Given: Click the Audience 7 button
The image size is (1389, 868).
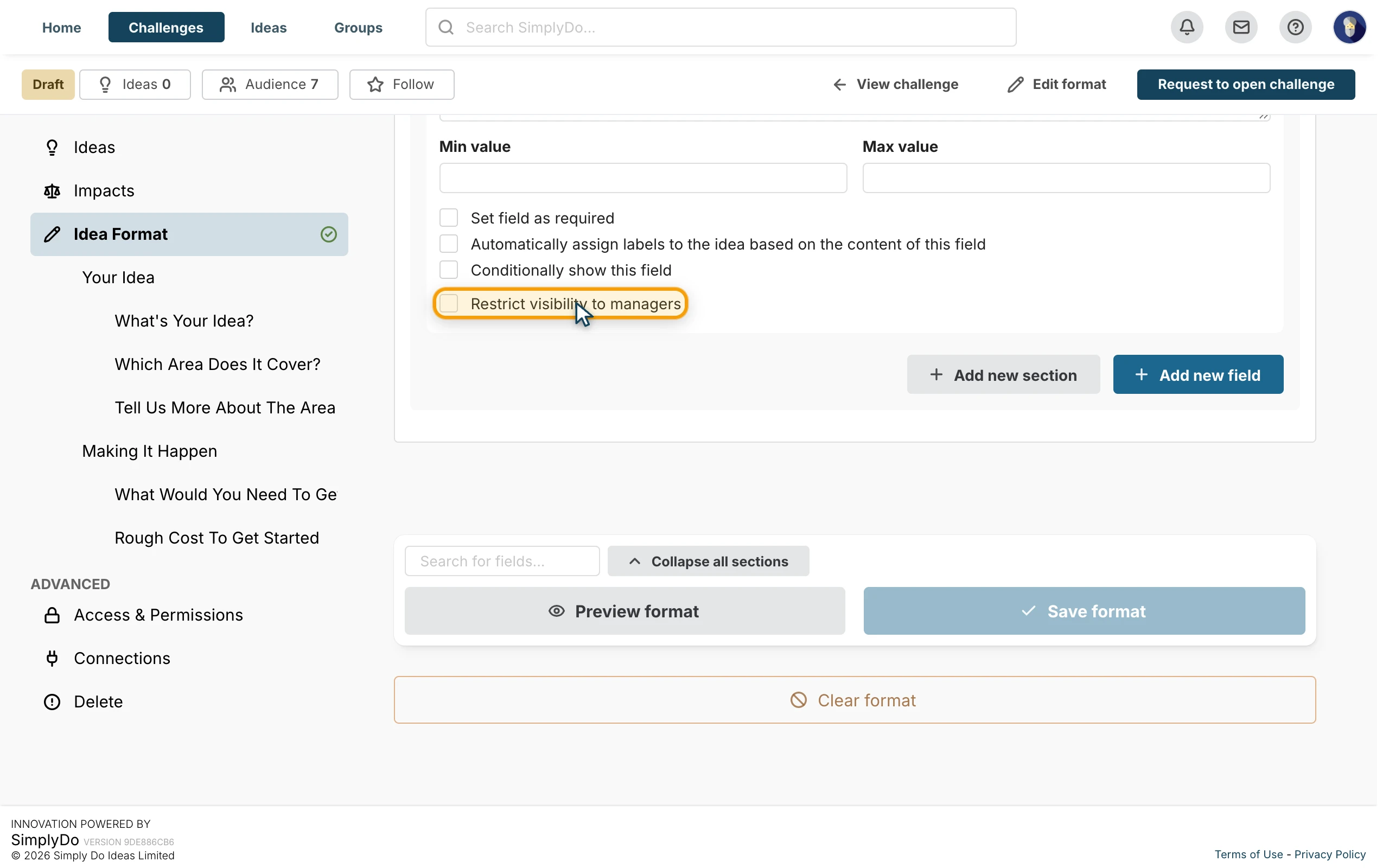Looking at the screenshot, I should [270, 85].
